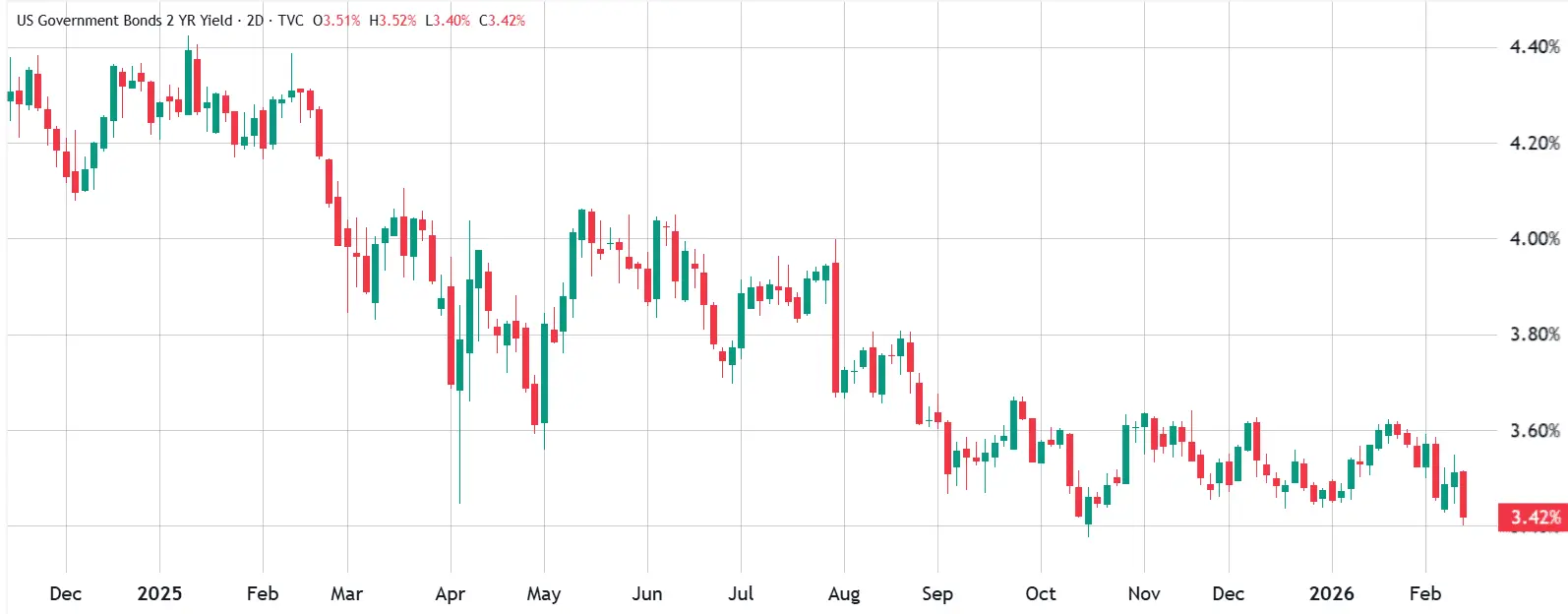Image resolution: width=1568 pixels, height=614 pixels.
Task: Click the 4.00% label on the price axis
Action: coord(1535,239)
